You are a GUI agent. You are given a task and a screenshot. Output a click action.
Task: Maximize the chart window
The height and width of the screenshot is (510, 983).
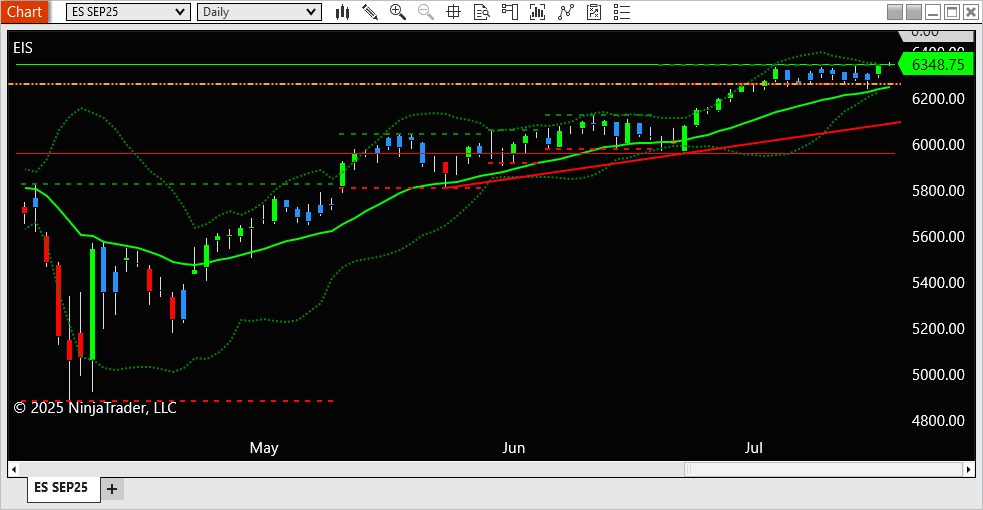(x=952, y=12)
